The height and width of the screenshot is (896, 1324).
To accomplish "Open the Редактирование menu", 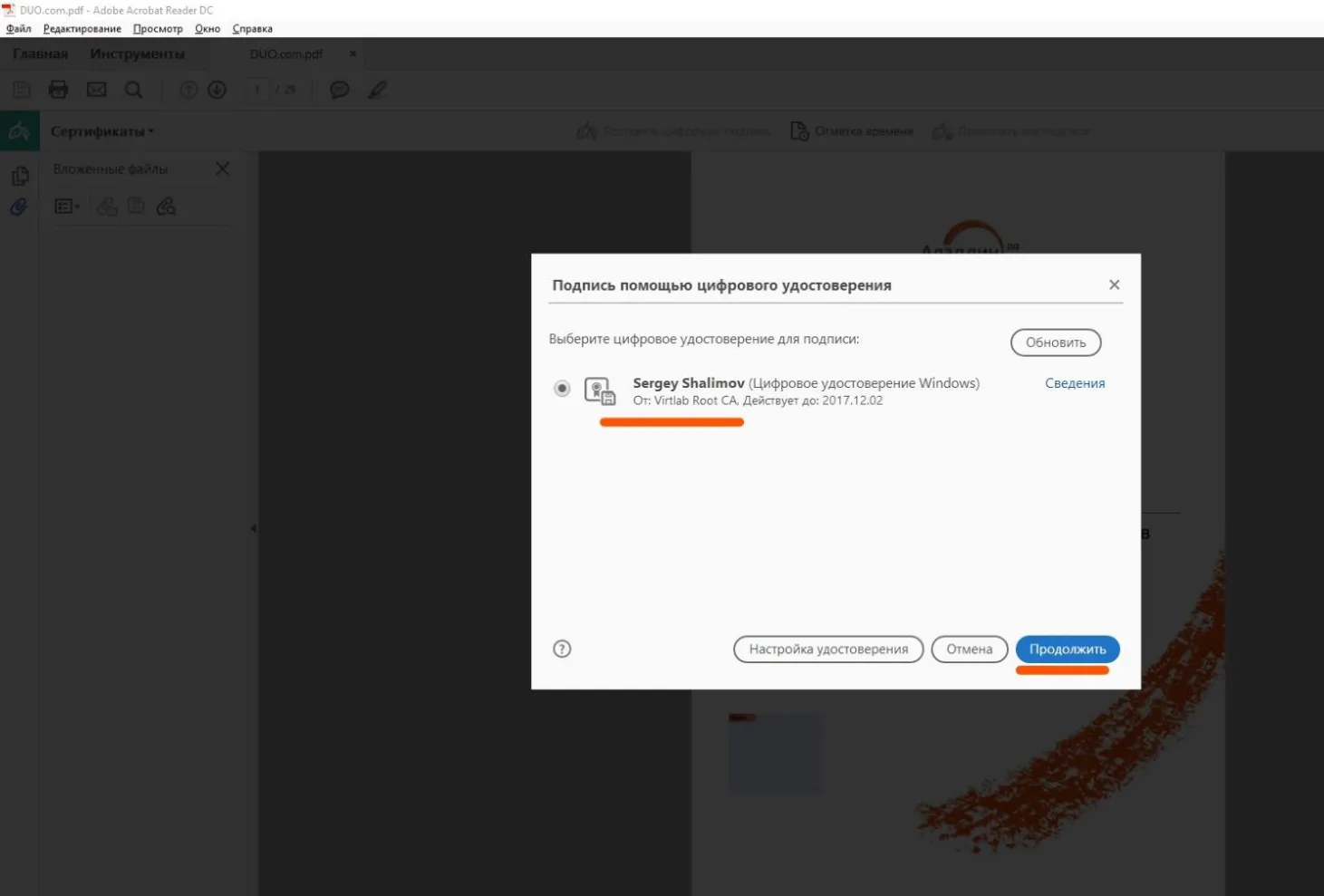I will [82, 29].
